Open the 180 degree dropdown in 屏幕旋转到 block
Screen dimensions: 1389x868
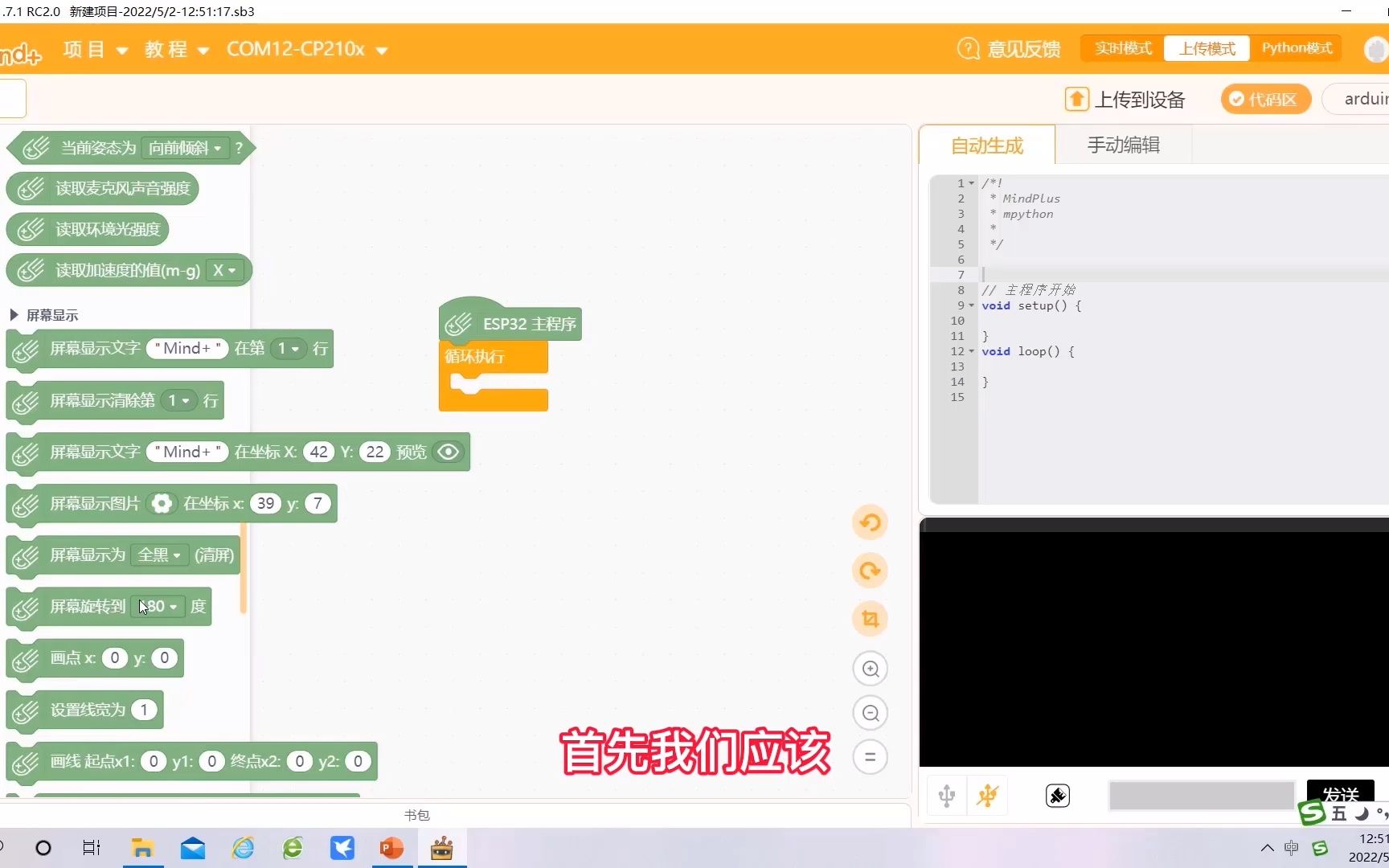pyautogui.click(x=159, y=607)
